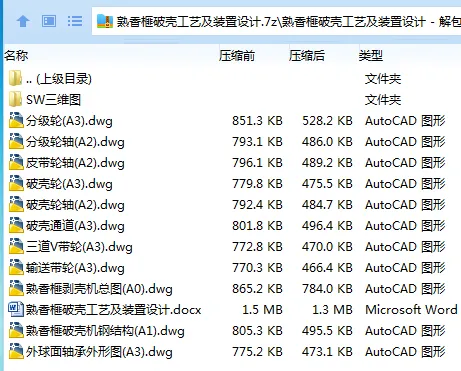
Task: Select file 破壳轮(A3).dwg
Action: [x=69, y=184]
